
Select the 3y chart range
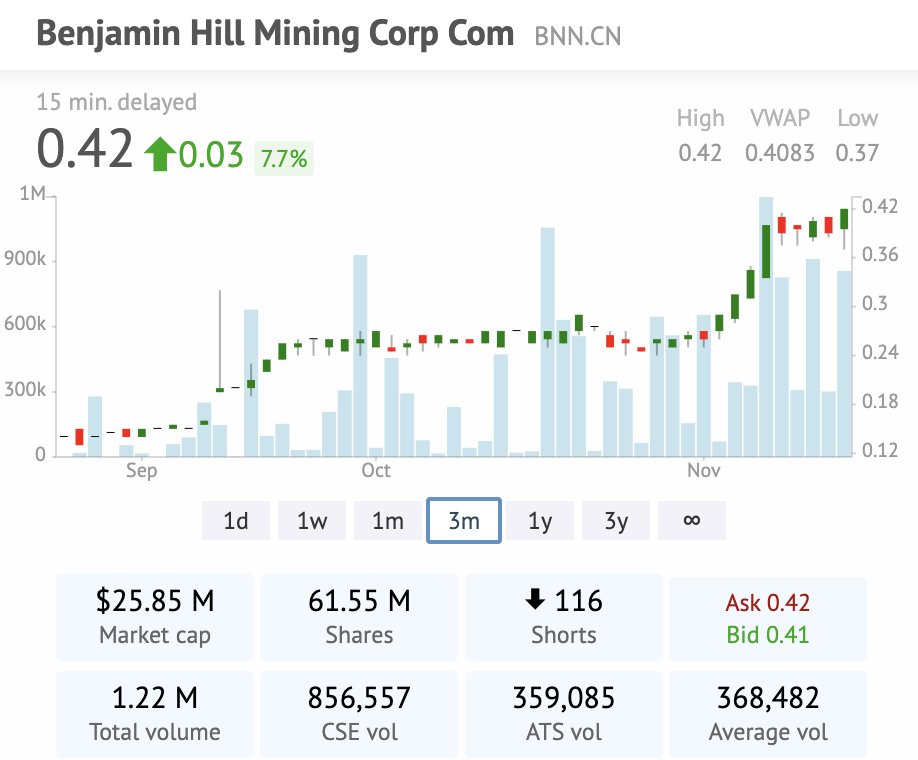[x=616, y=520]
